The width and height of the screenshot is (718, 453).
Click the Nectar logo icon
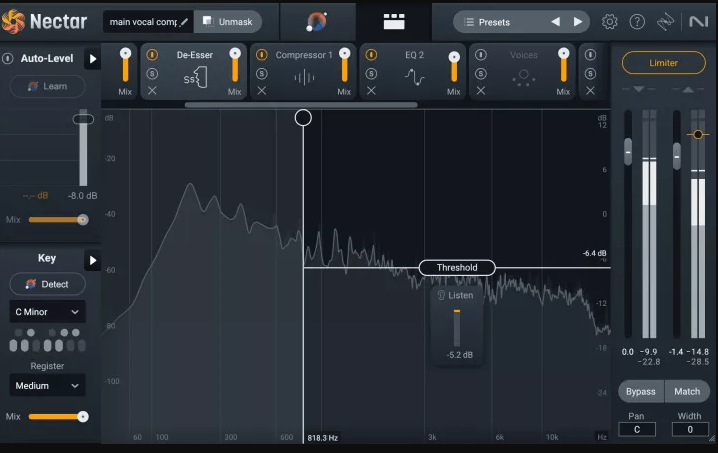[x=13, y=22]
